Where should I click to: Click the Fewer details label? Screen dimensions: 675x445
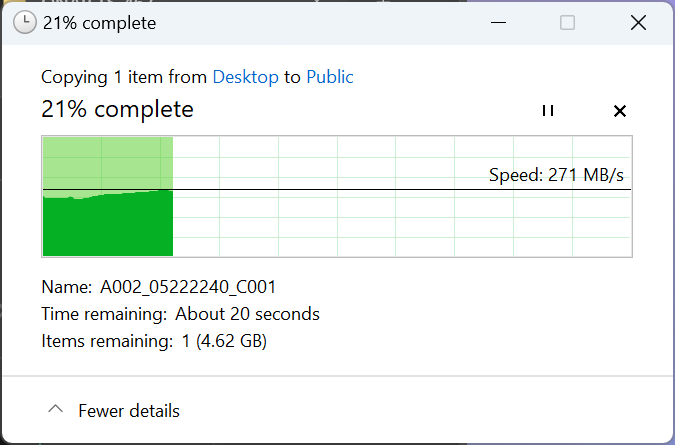(x=129, y=411)
